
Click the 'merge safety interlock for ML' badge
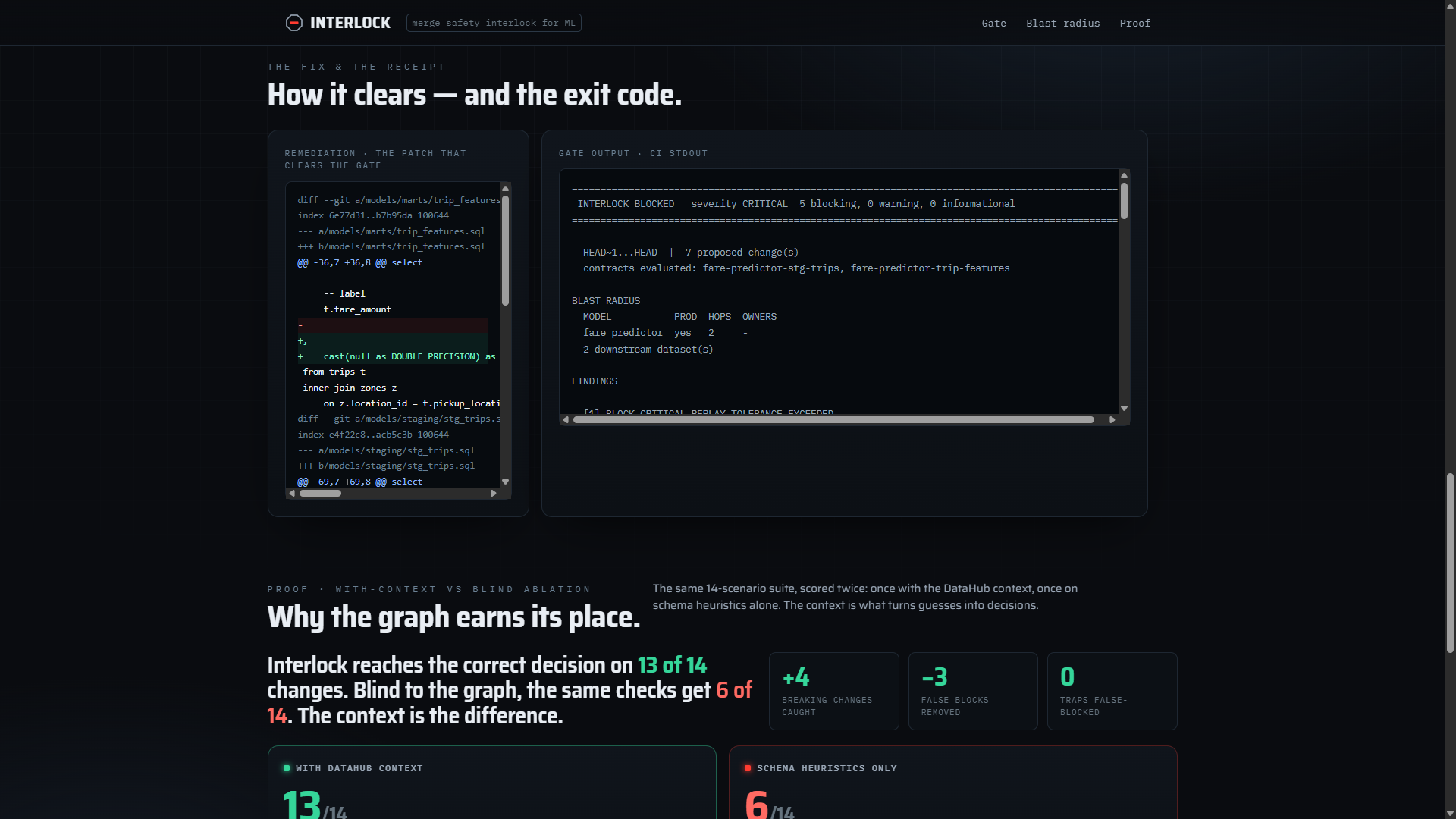[494, 23]
